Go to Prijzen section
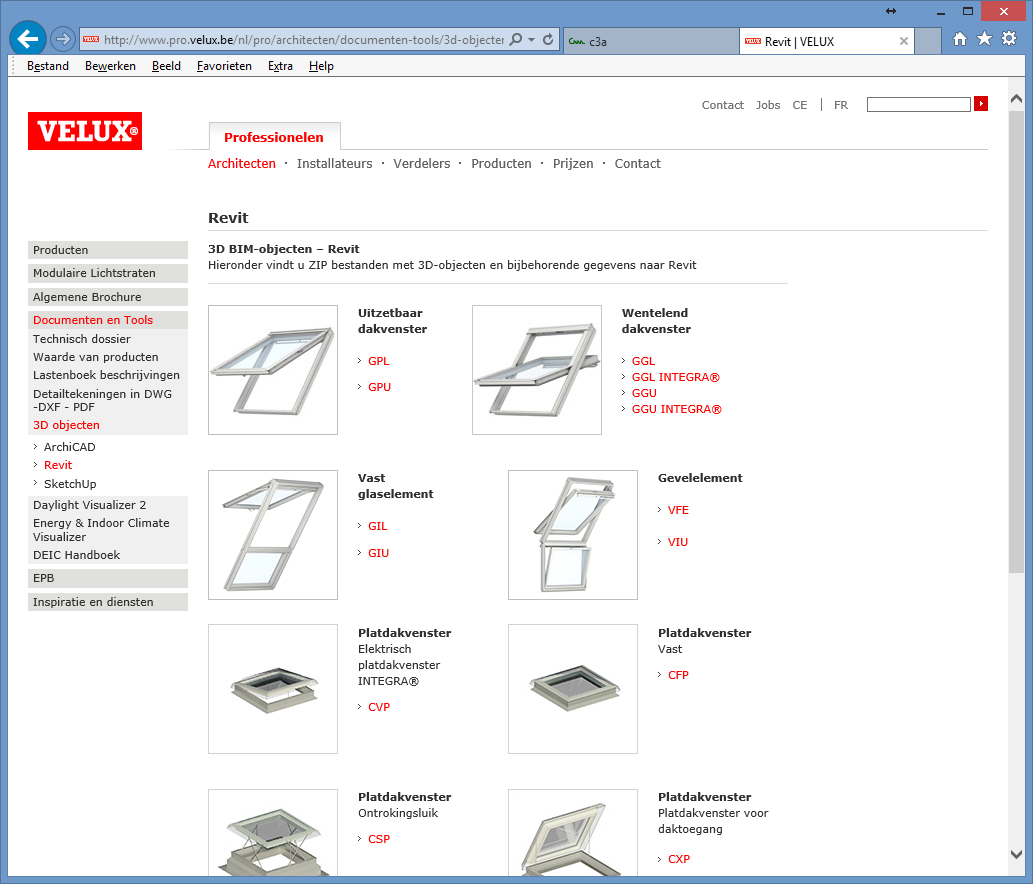Image resolution: width=1033 pixels, height=884 pixels. [x=572, y=163]
